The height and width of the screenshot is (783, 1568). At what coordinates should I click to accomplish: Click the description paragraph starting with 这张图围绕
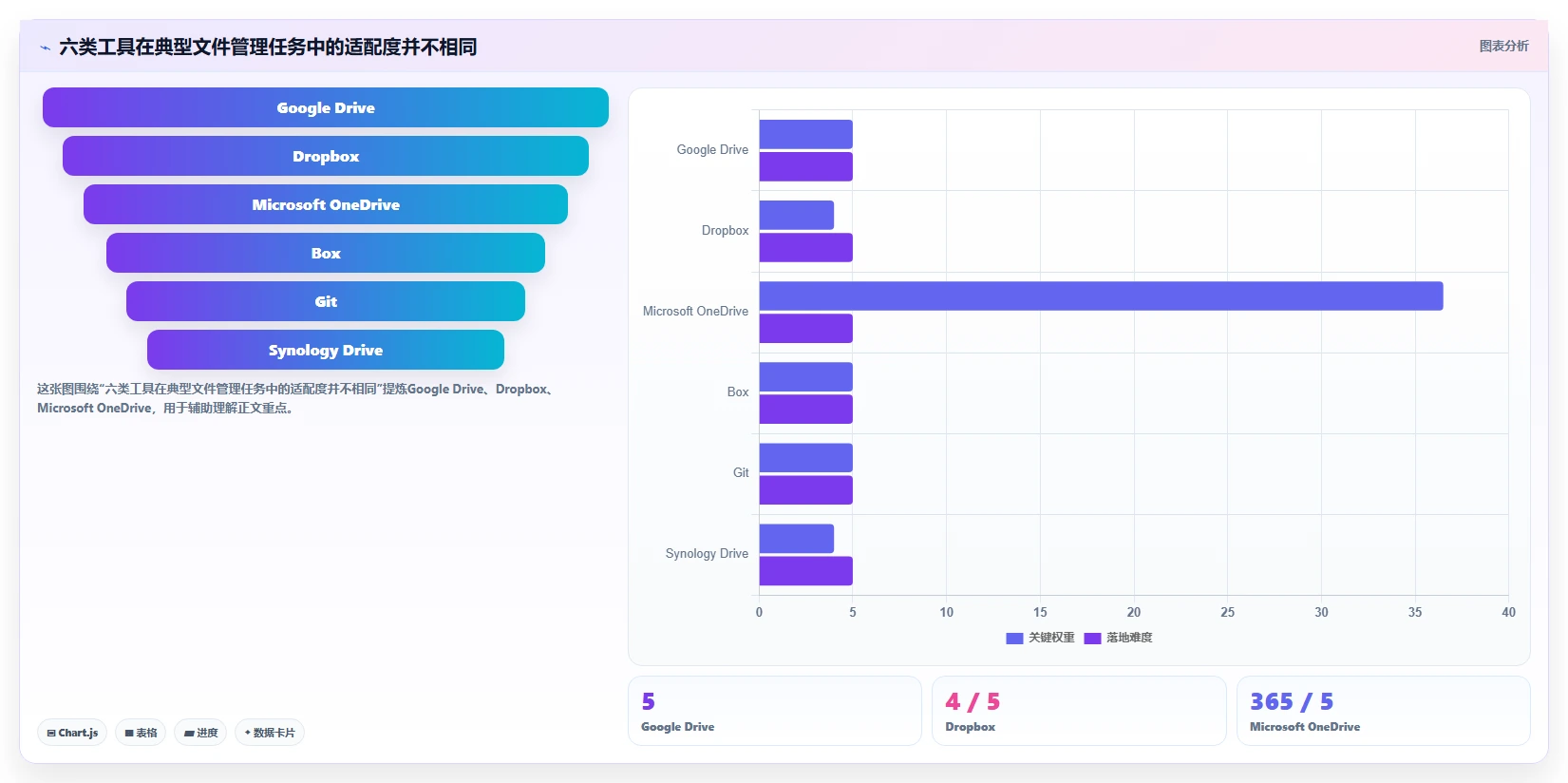pos(296,398)
